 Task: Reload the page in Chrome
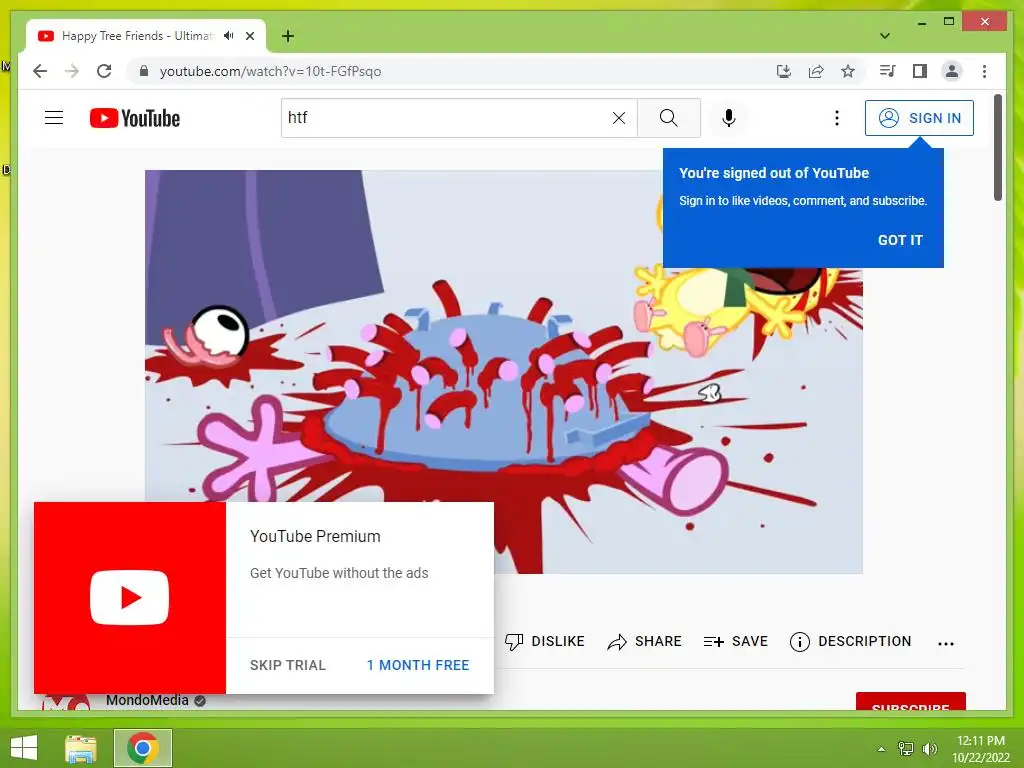coord(104,71)
